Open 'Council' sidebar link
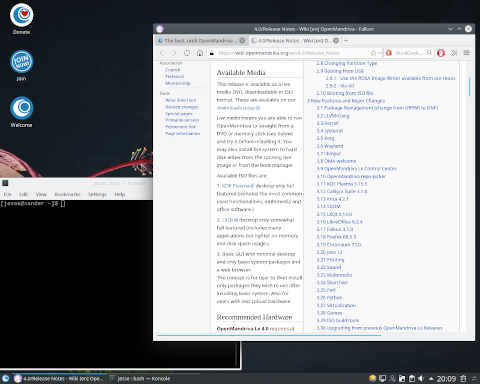The height and width of the screenshot is (384, 480). pos(173,70)
